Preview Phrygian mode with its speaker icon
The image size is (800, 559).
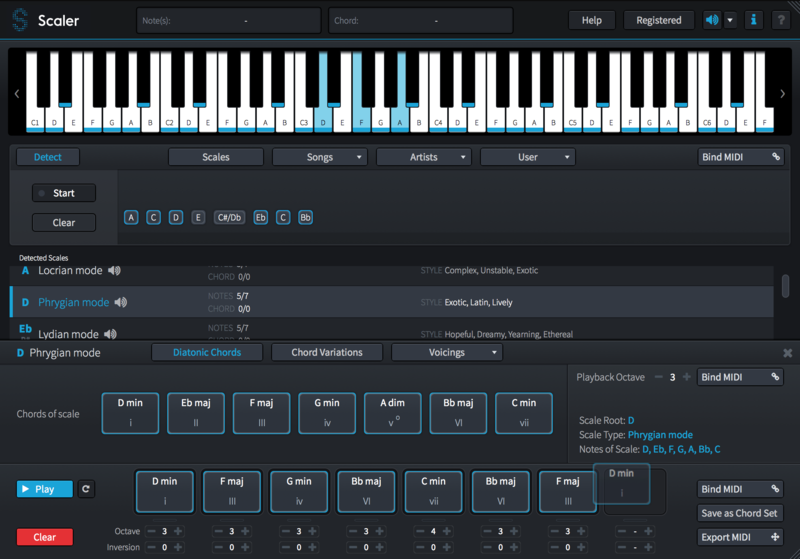pos(121,302)
